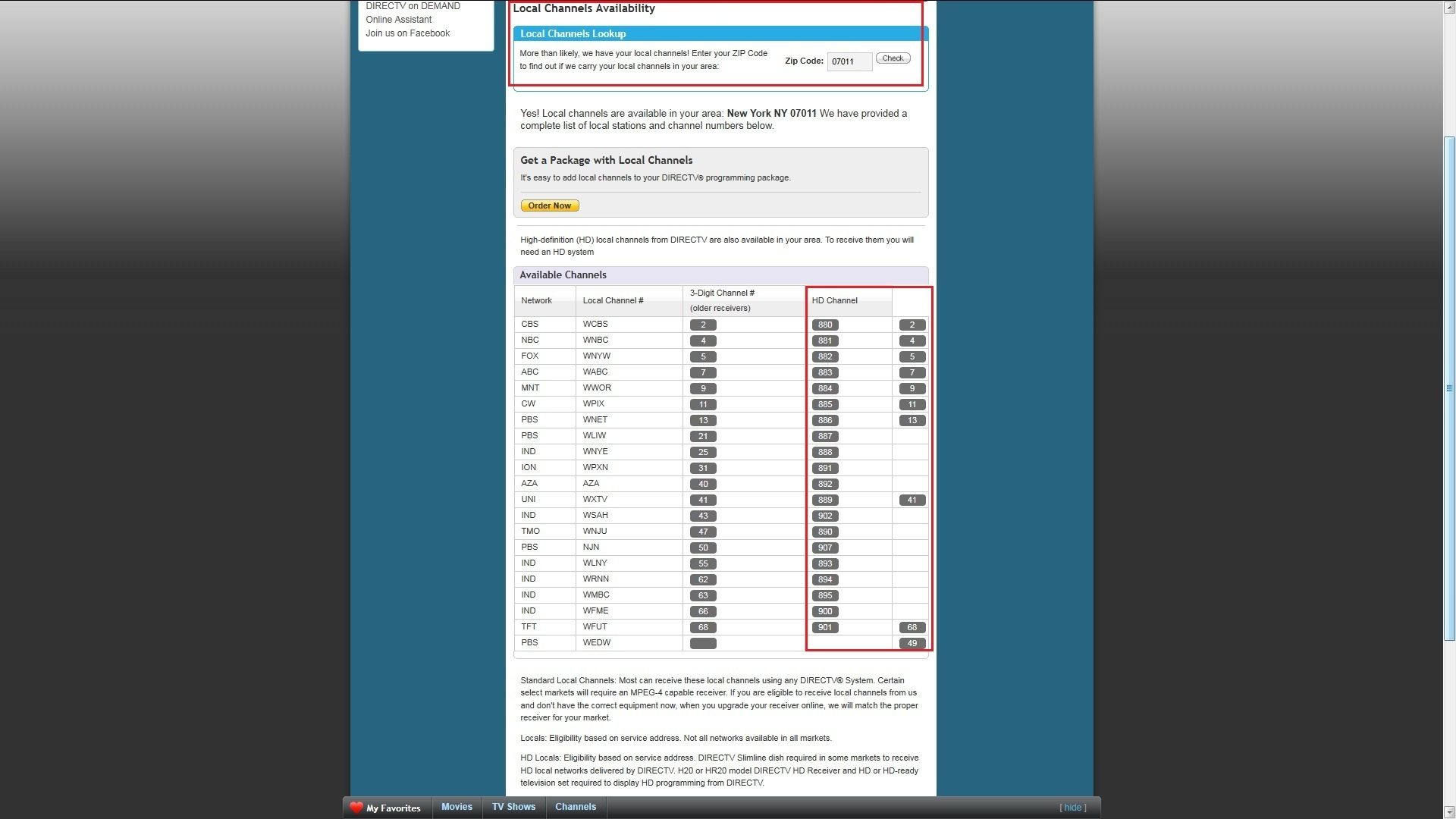
Task: Click the WNBC local channel cell
Action: pyautogui.click(x=629, y=340)
